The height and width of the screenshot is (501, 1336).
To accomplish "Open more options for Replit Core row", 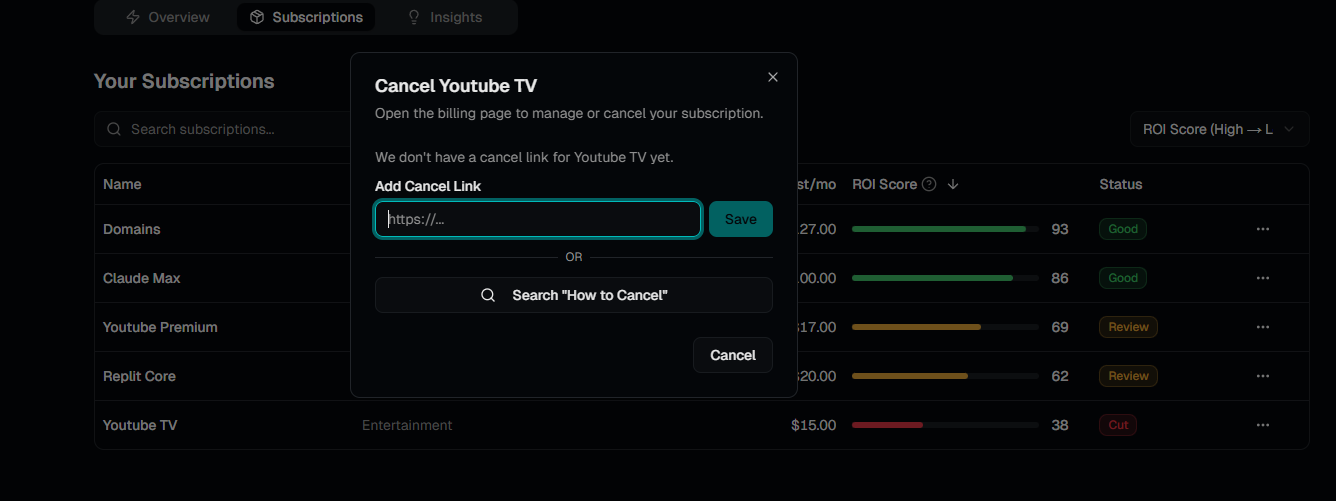I will point(1263,376).
